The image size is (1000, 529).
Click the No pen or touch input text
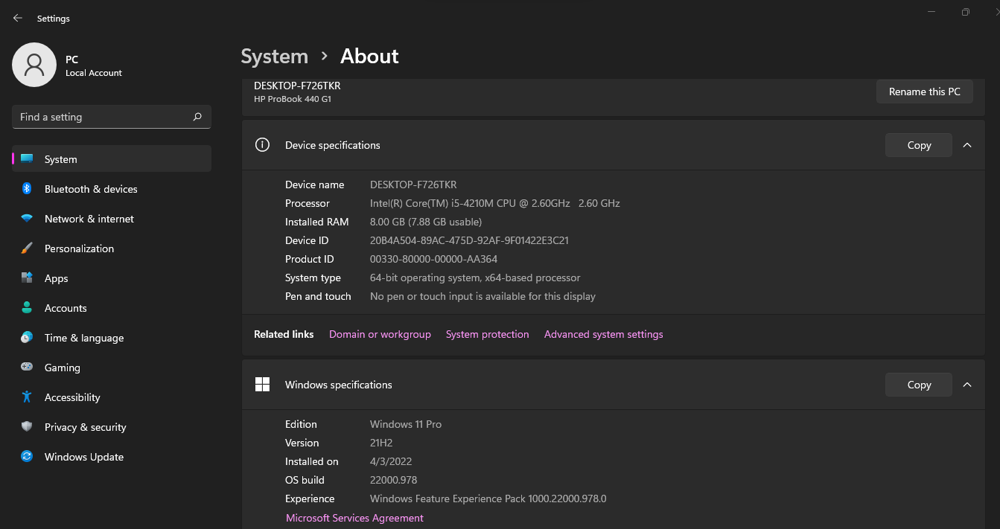click(x=483, y=296)
